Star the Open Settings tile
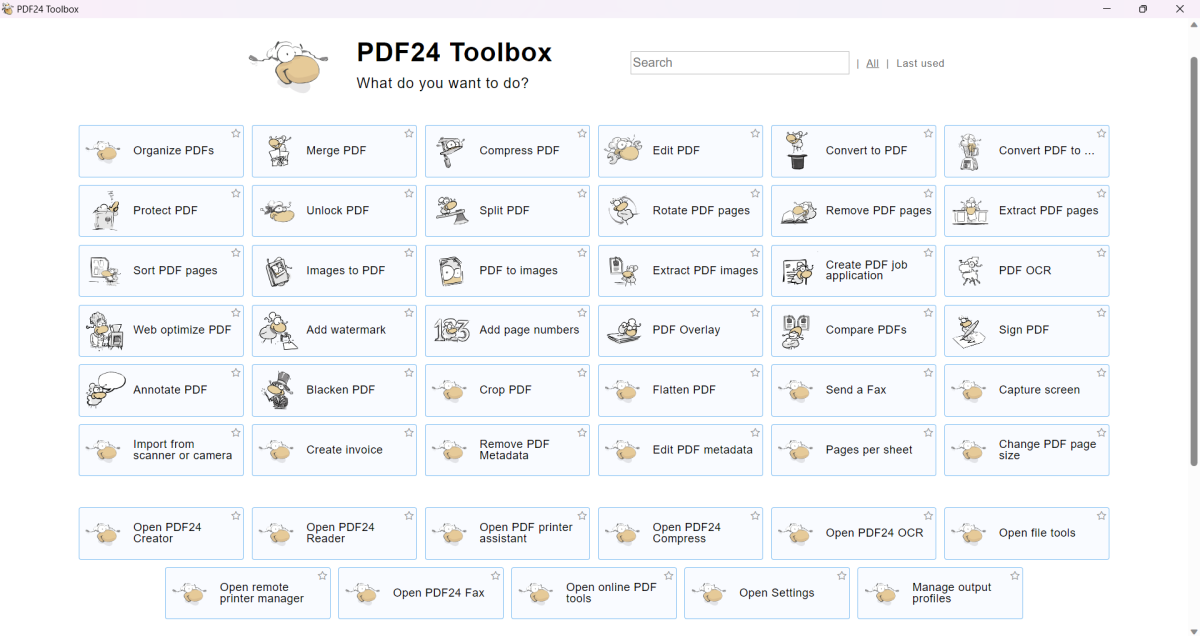 tap(842, 576)
